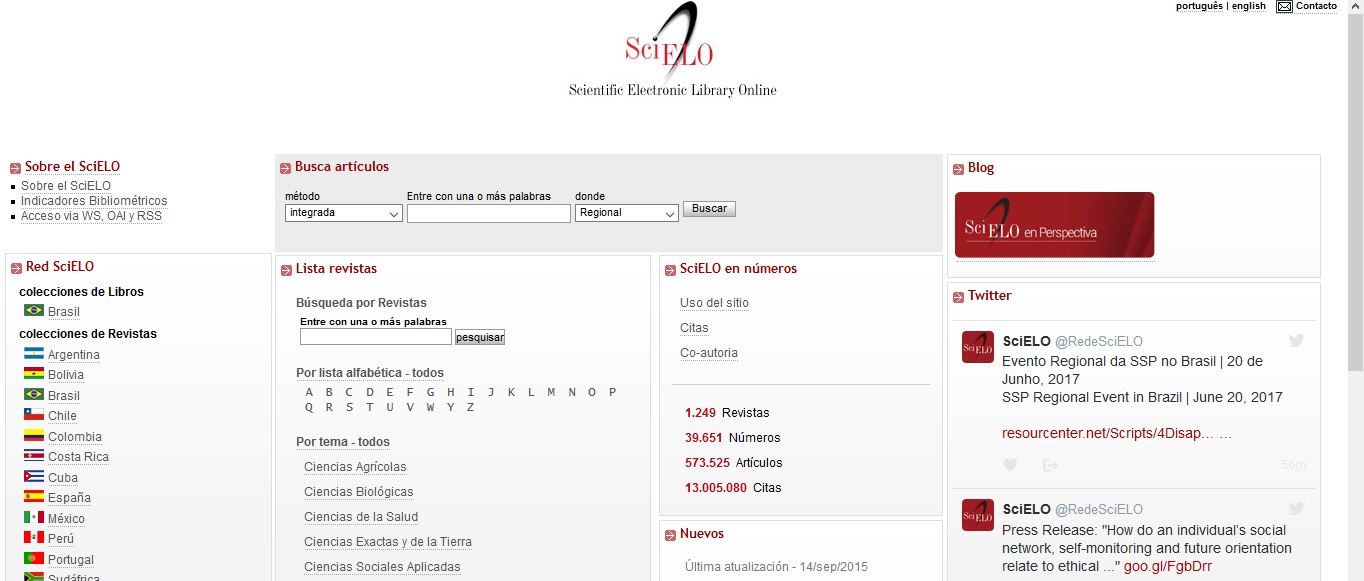The image size is (1364, 581).
Task: Select letter A in alphabetical list
Action: (x=310, y=392)
